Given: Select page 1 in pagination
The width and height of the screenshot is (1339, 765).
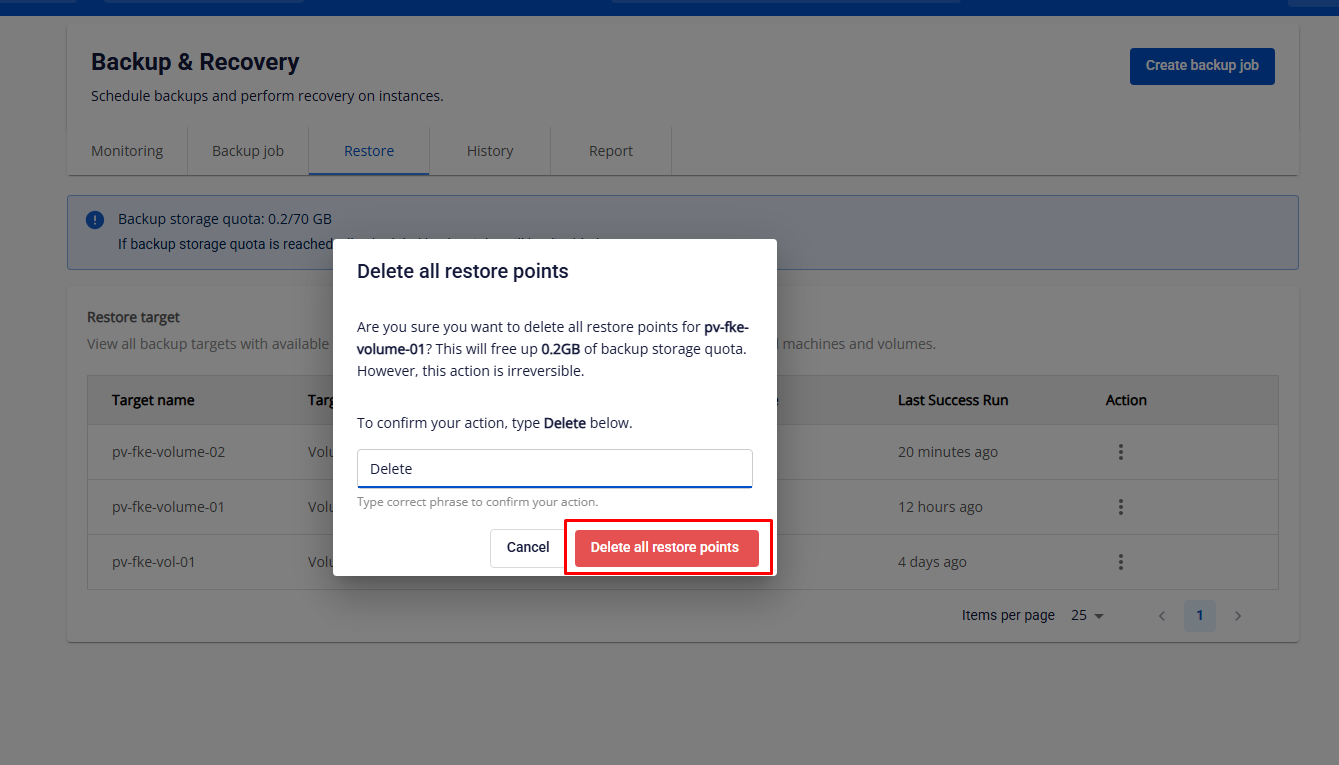Looking at the screenshot, I should (x=1200, y=616).
